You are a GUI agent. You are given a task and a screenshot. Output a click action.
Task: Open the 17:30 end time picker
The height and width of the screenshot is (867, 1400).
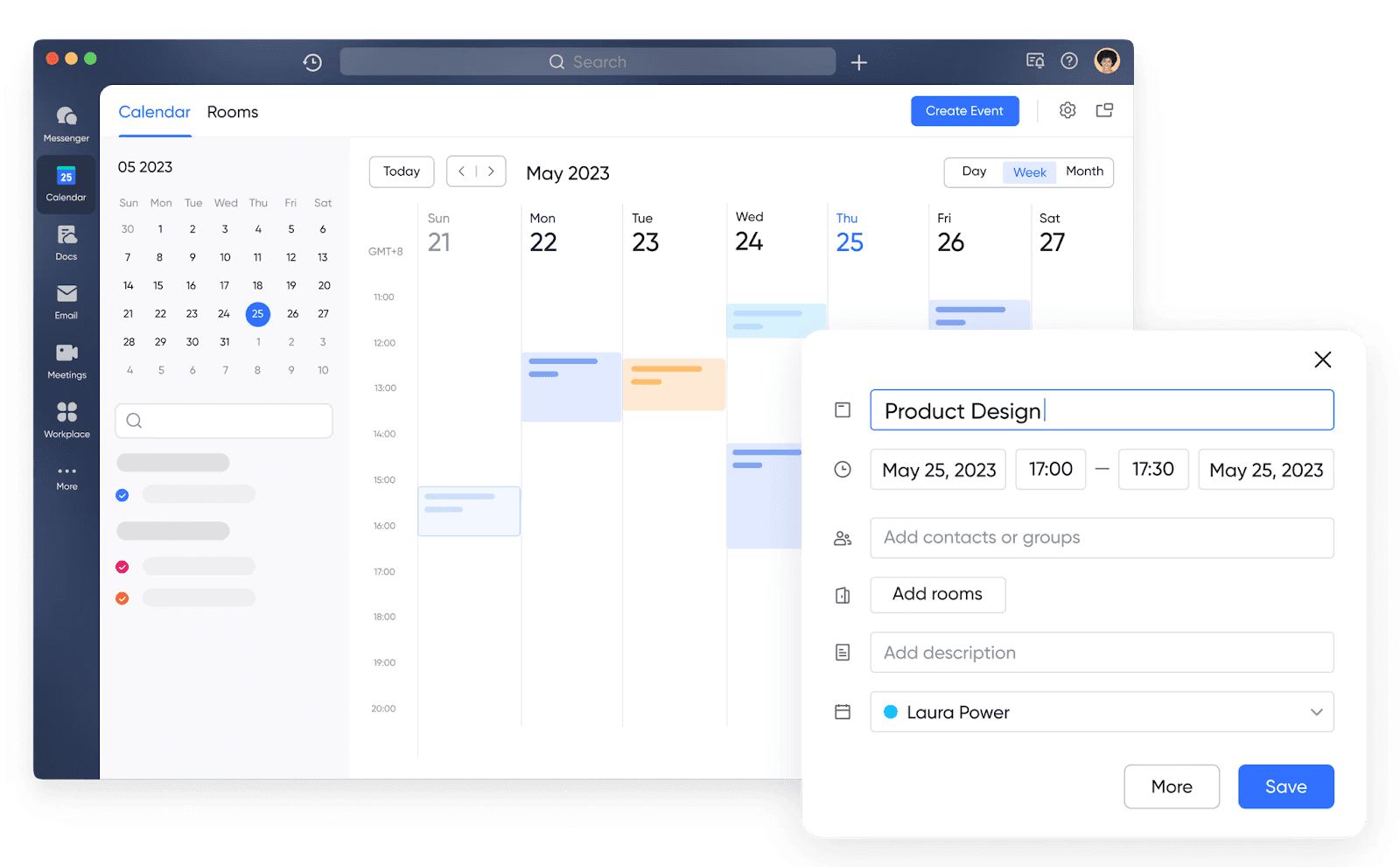point(1153,470)
